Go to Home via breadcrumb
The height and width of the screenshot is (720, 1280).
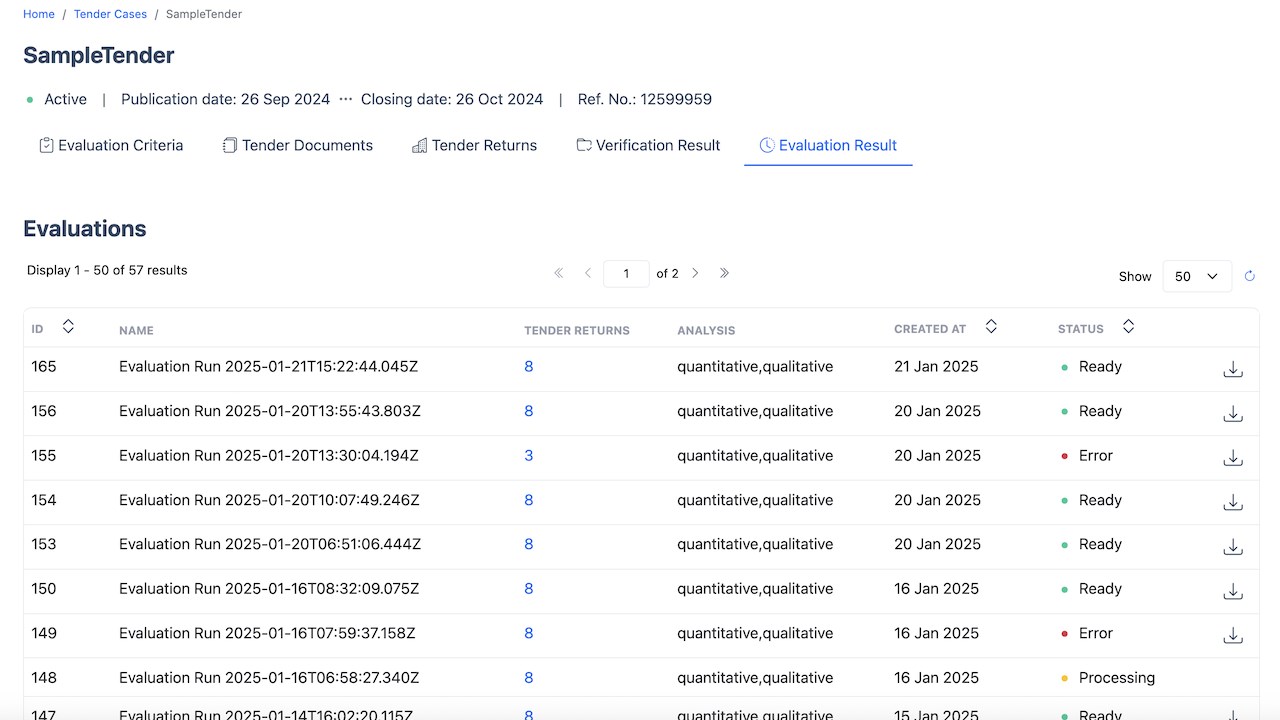pyautogui.click(x=39, y=14)
